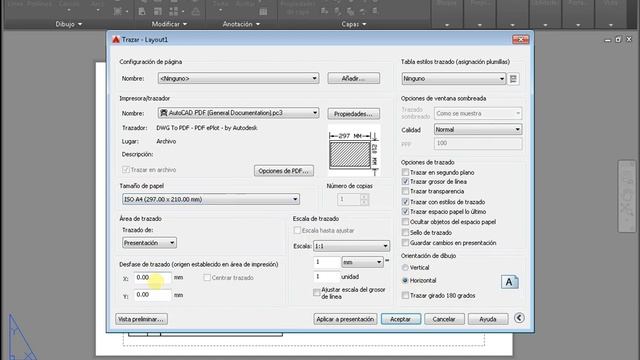Click Vista preliminar... button
This screenshot has height=360, width=640.
(141, 319)
